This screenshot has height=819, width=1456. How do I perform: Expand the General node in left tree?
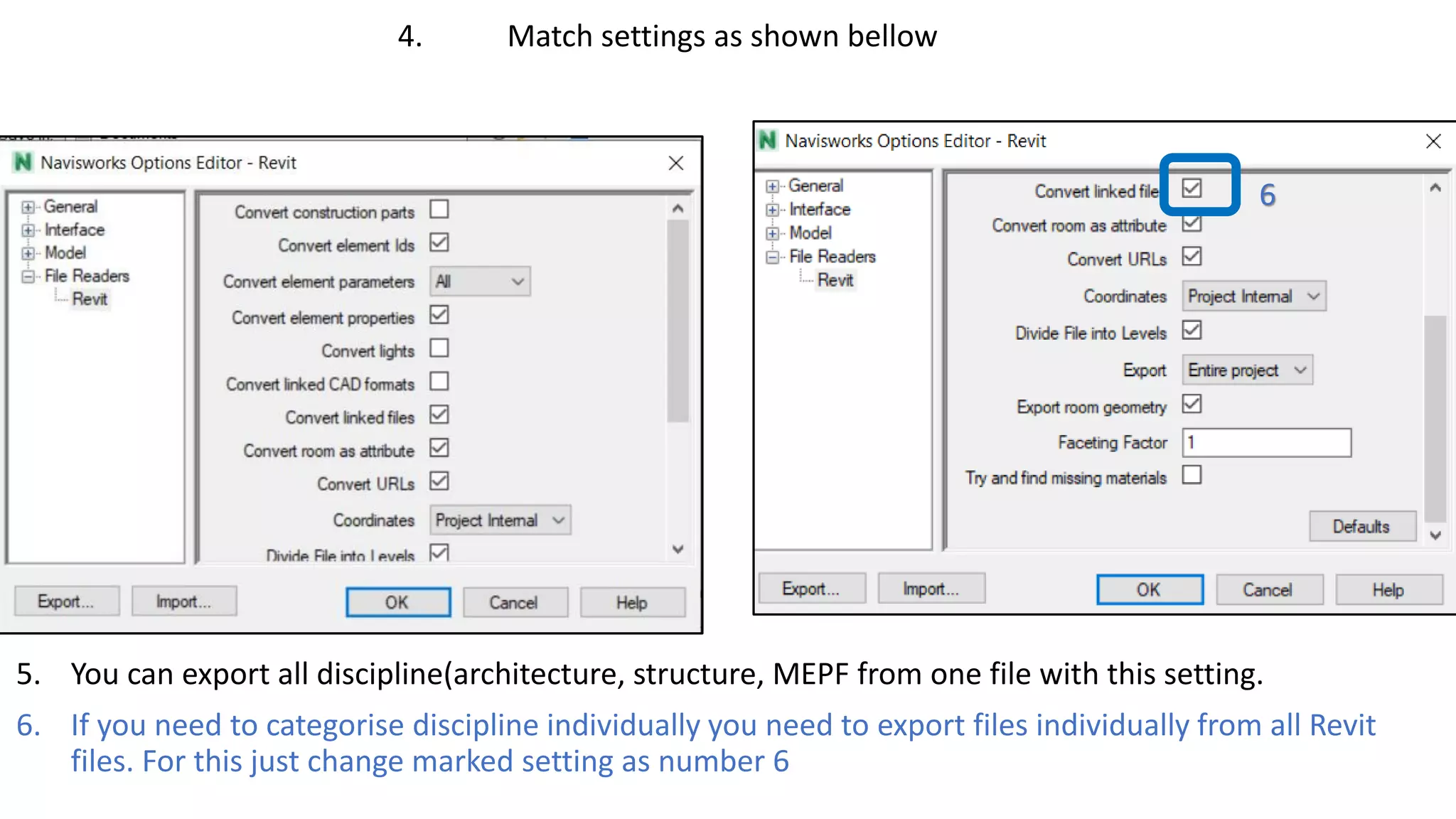(28, 207)
